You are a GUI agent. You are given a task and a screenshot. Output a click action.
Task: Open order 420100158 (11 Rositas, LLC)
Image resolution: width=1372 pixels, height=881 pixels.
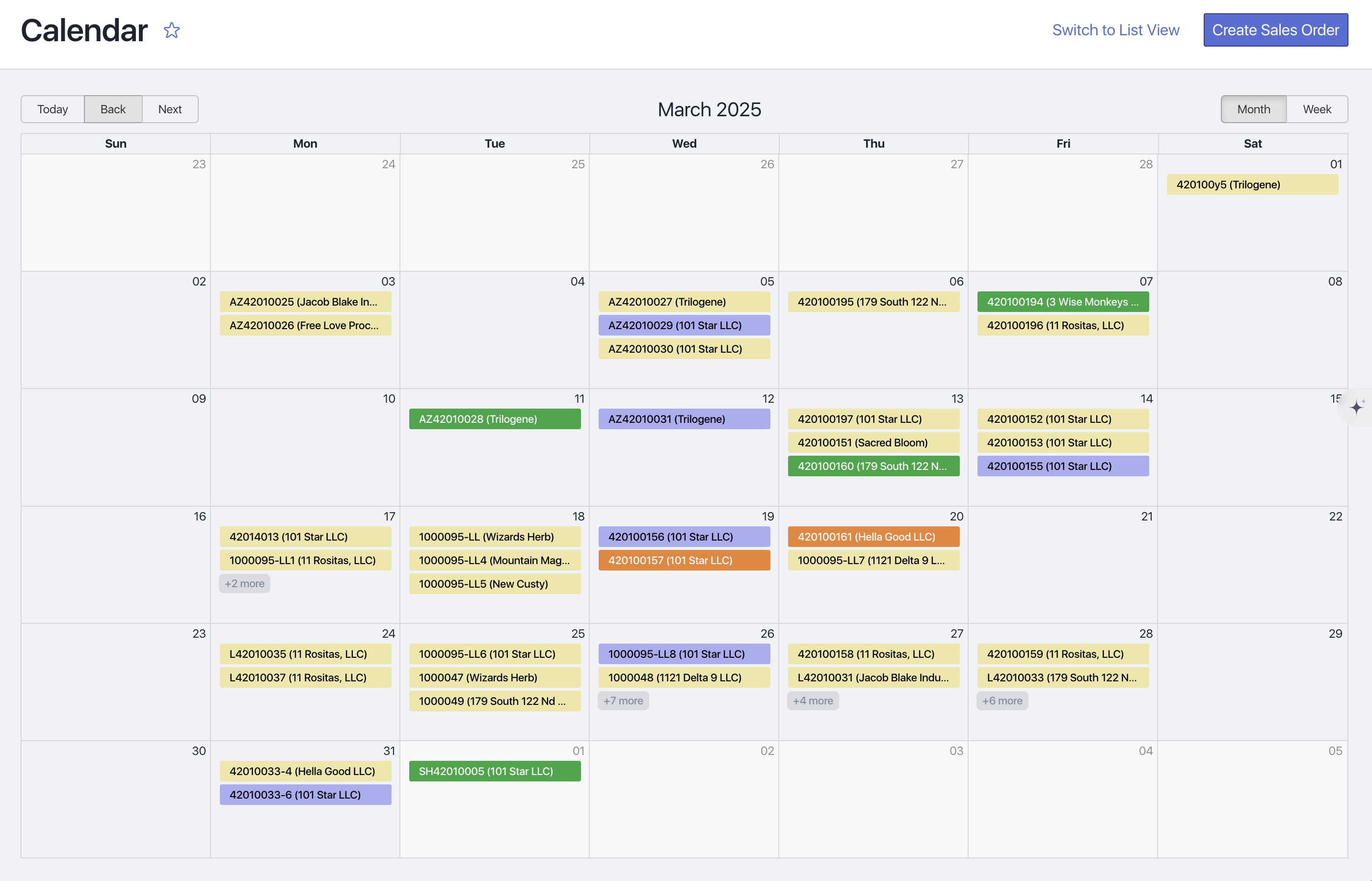point(873,654)
